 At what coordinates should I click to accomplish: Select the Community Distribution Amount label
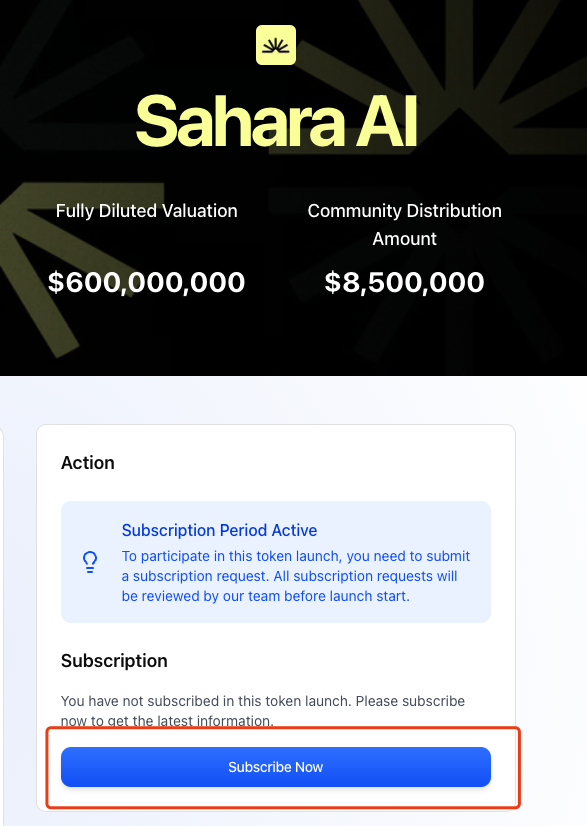pyautogui.click(x=404, y=224)
